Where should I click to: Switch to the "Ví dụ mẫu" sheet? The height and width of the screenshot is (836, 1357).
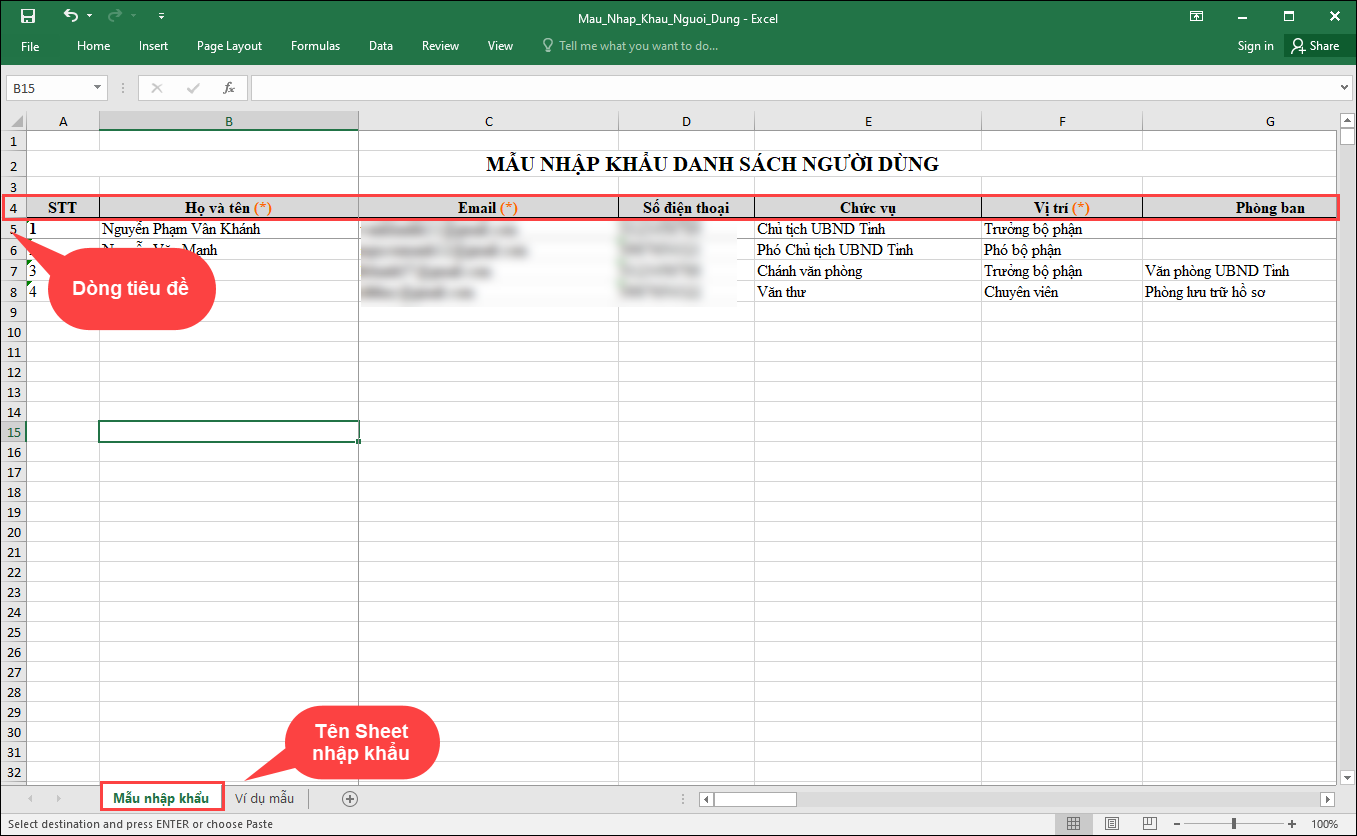[264, 798]
